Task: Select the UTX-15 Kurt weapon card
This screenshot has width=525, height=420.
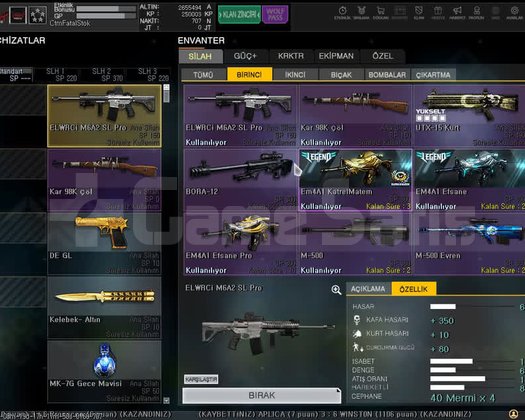Action: click(x=469, y=116)
